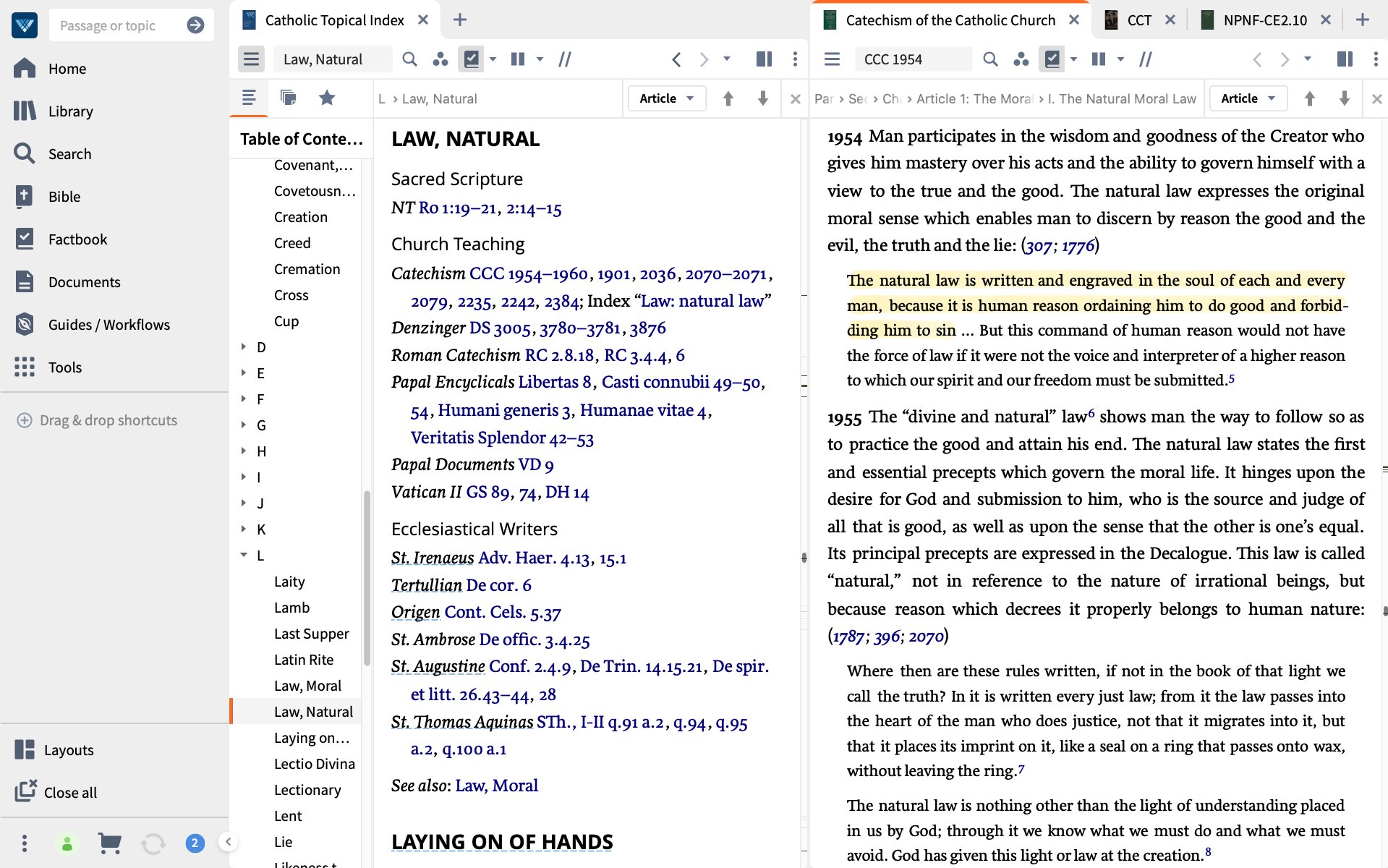Open the Home section in sidebar
This screenshot has height=868, width=1388.
(67, 69)
